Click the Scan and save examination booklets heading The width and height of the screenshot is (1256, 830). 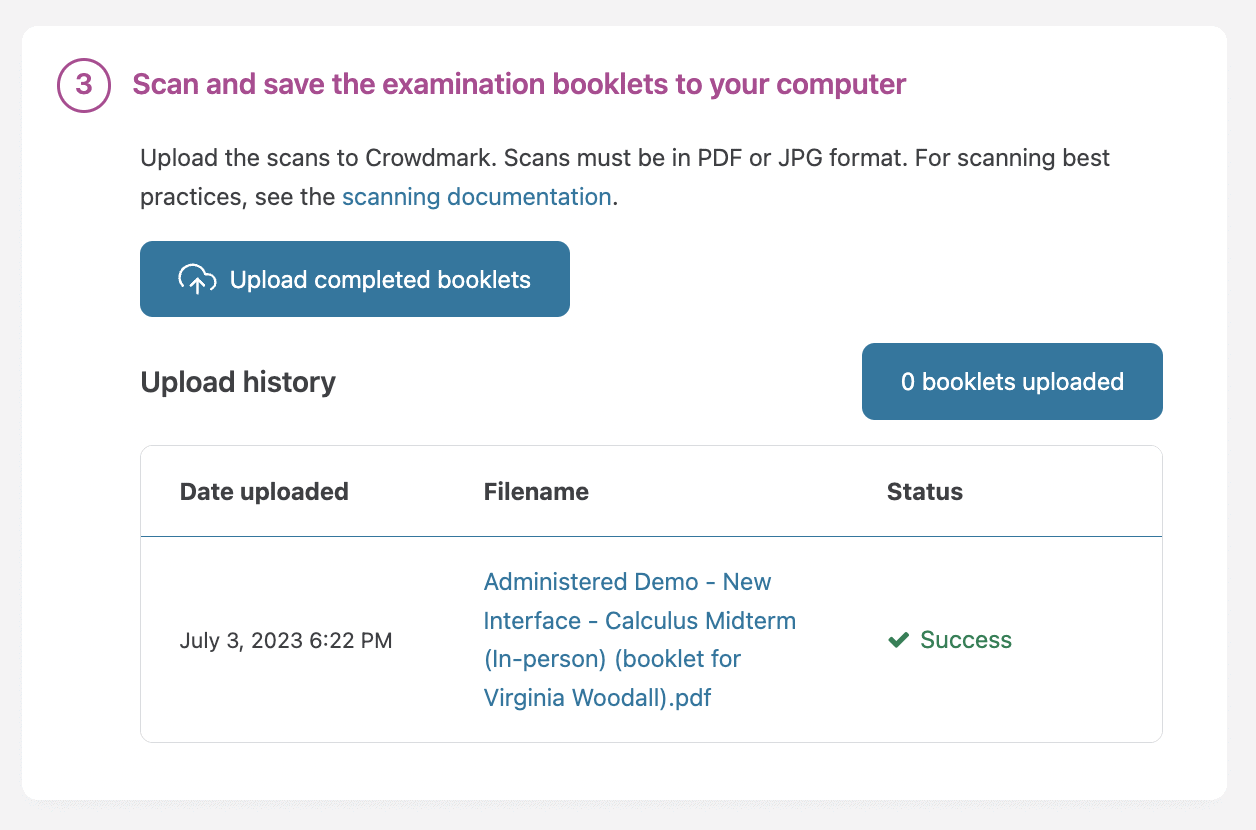pos(519,84)
